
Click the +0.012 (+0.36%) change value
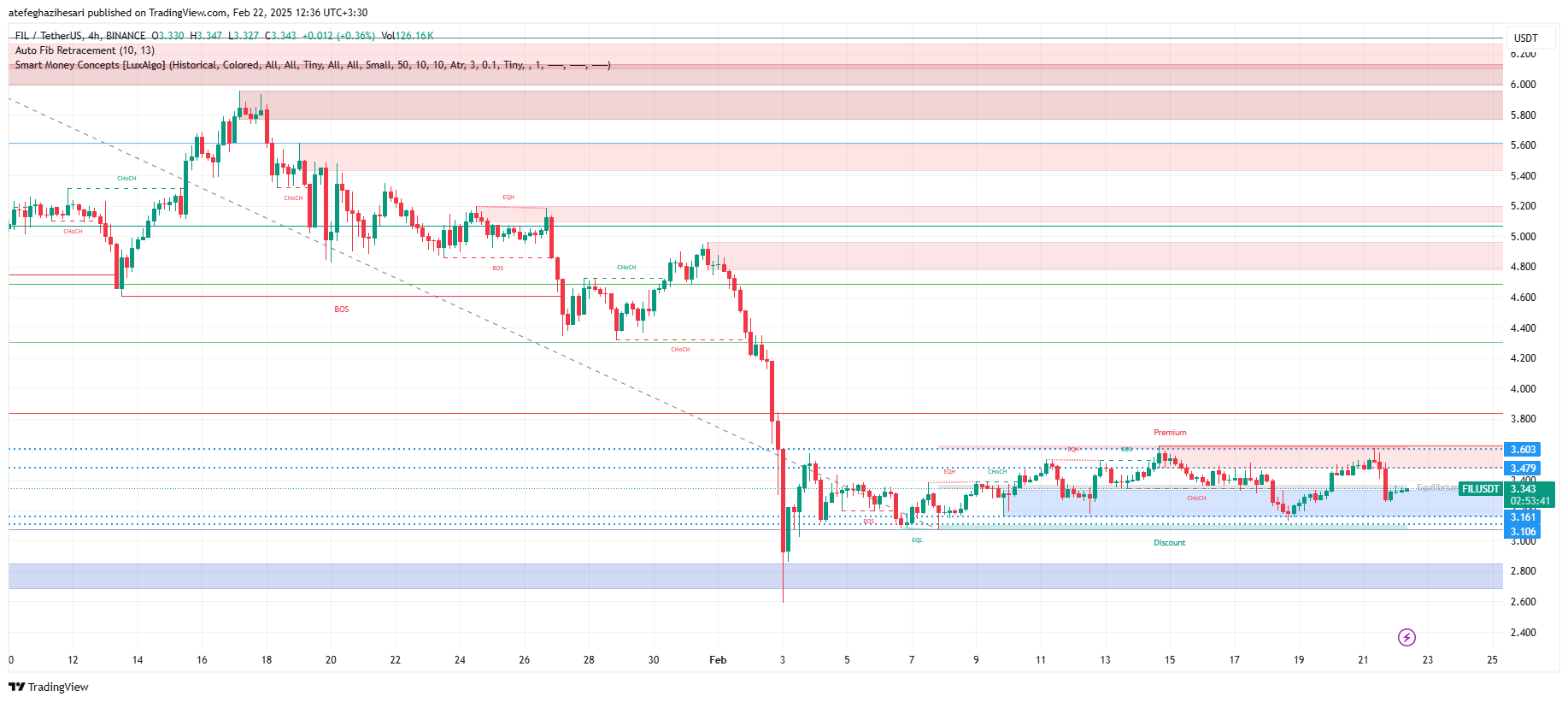(338, 36)
